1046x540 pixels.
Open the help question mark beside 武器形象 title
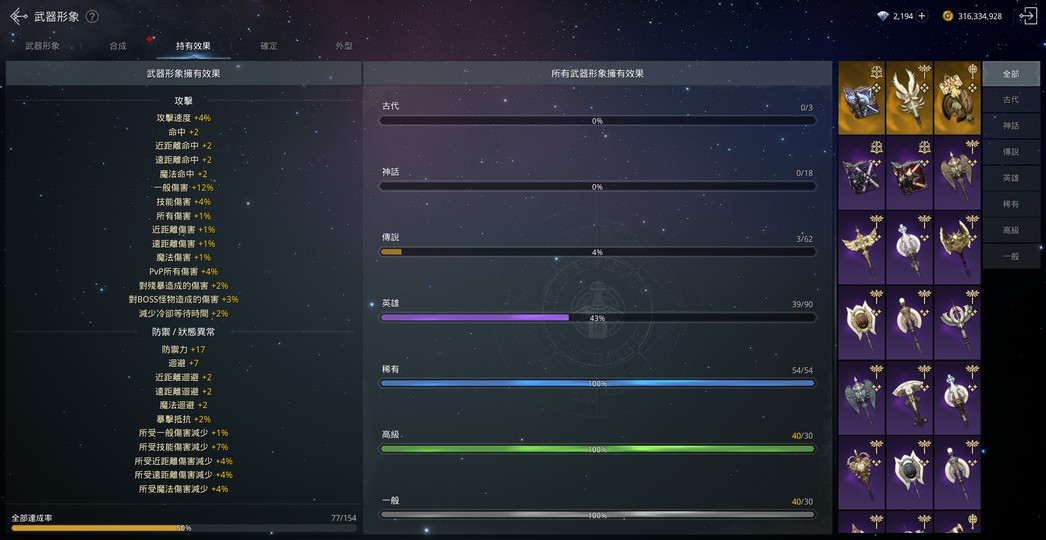tap(92, 16)
